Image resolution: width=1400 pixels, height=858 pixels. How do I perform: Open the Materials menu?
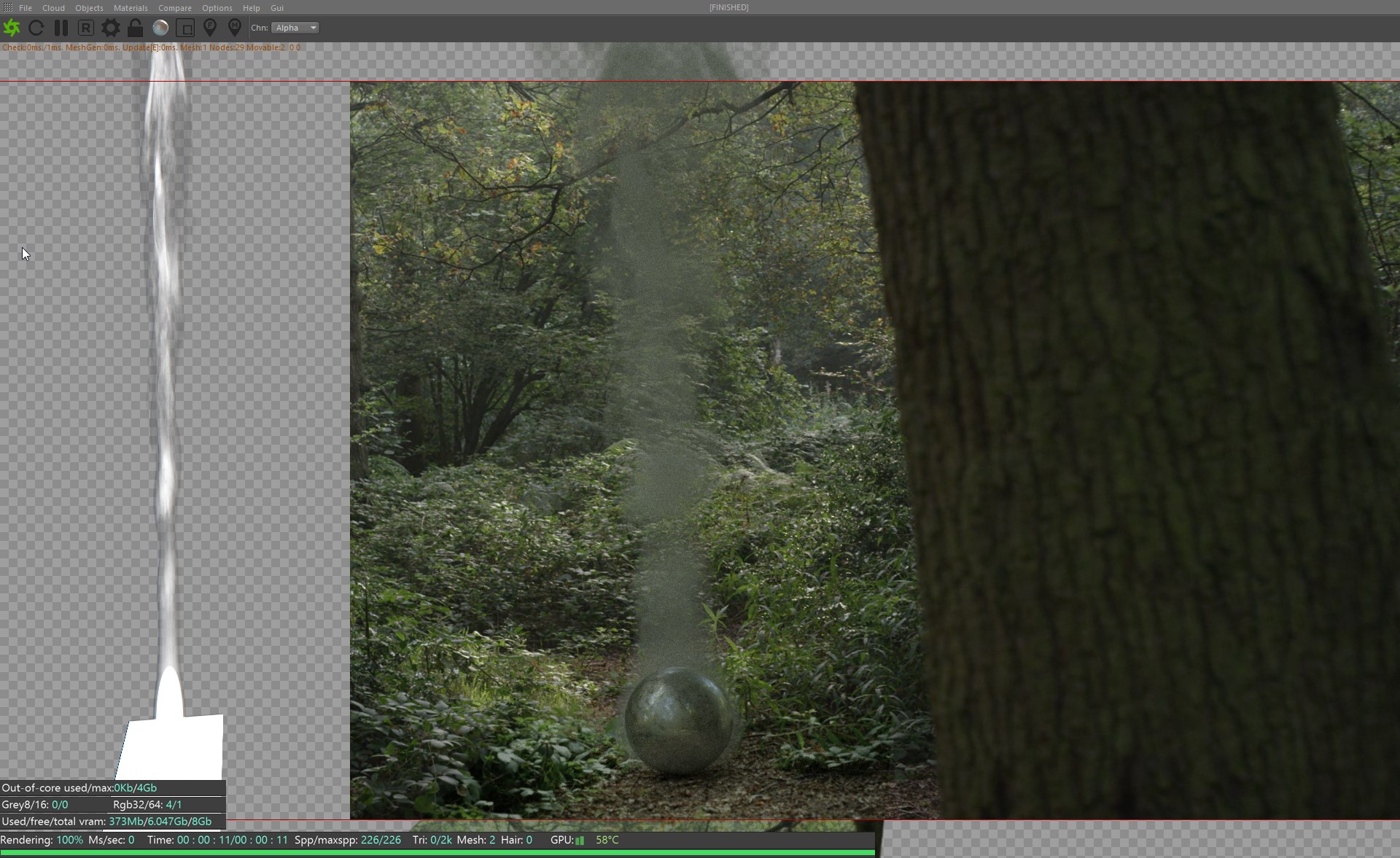coord(131,8)
